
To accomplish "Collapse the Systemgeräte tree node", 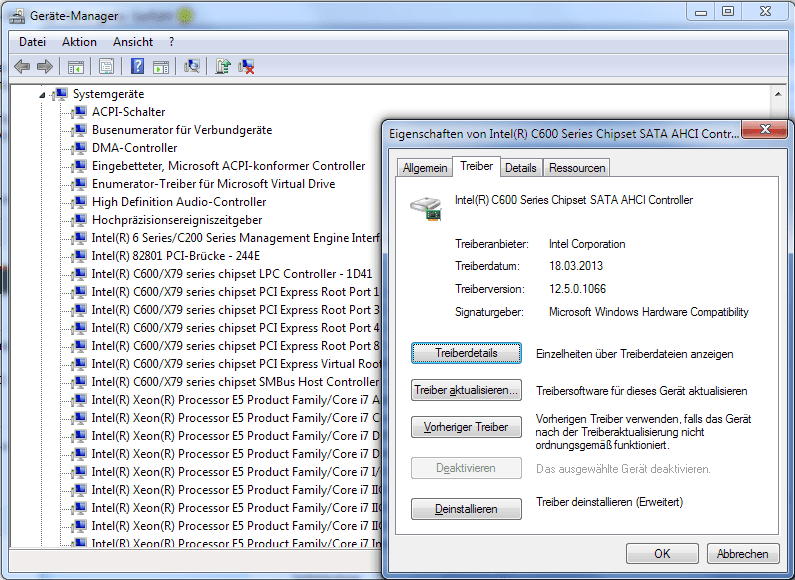I will point(42,94).
